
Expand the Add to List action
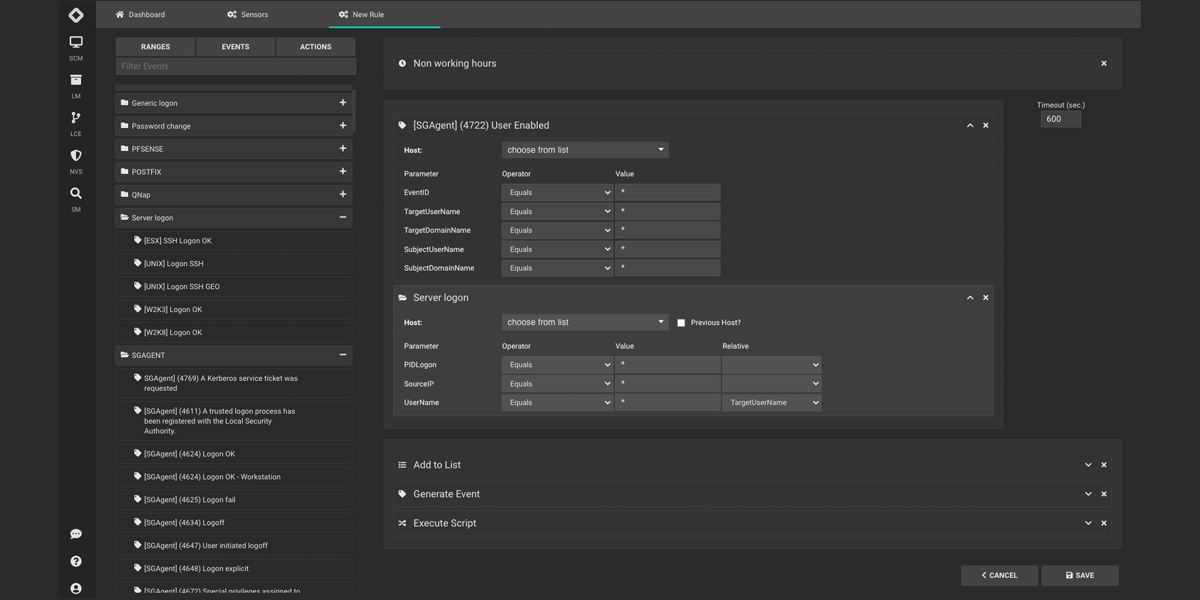pyautogui.click(x=1088, y=465)
